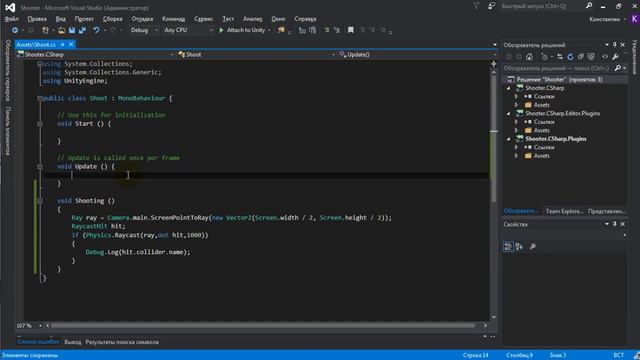The height and width of the screenshot is (360, 640).
Task: Toggle auto-hide pin on Solution Explorer panel
Action: click(615, 45)
